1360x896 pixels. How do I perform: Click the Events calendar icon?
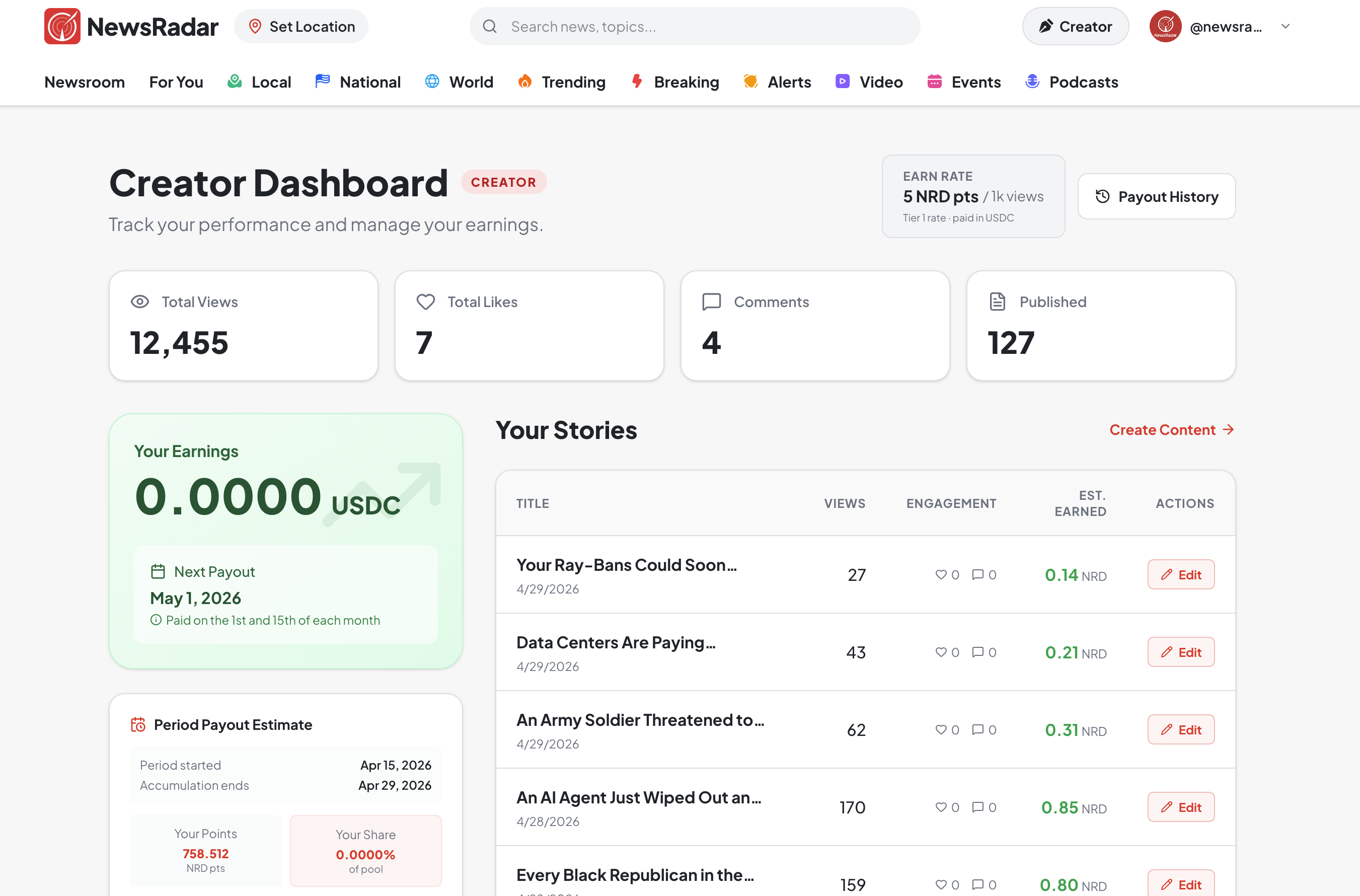click(x=934, y=81)
